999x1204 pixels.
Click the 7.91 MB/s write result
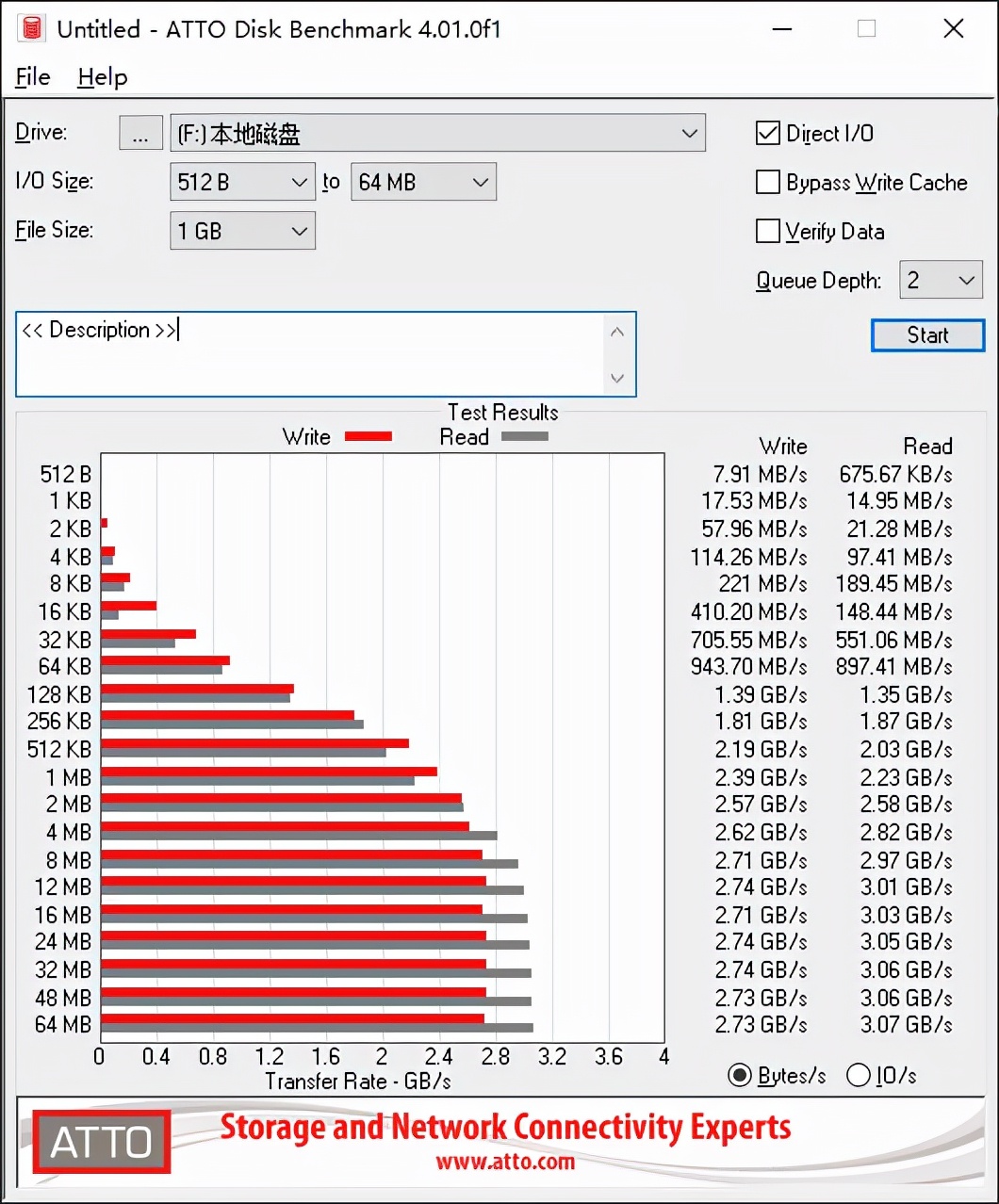760,474
